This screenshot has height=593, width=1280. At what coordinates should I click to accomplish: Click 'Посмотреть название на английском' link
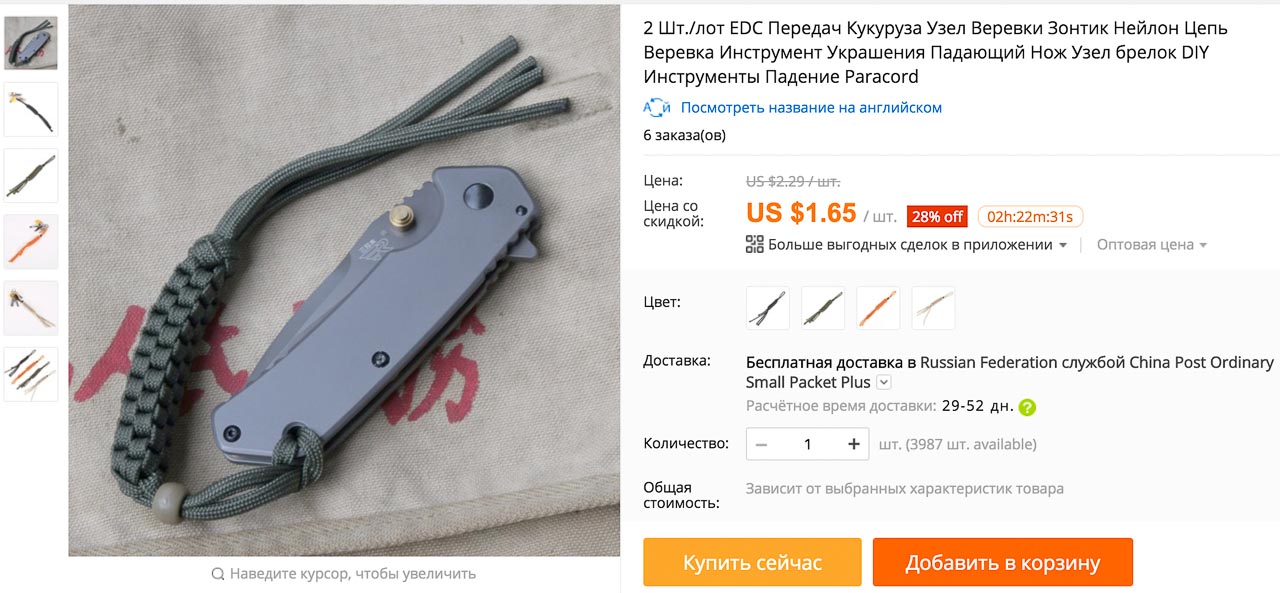811,108
